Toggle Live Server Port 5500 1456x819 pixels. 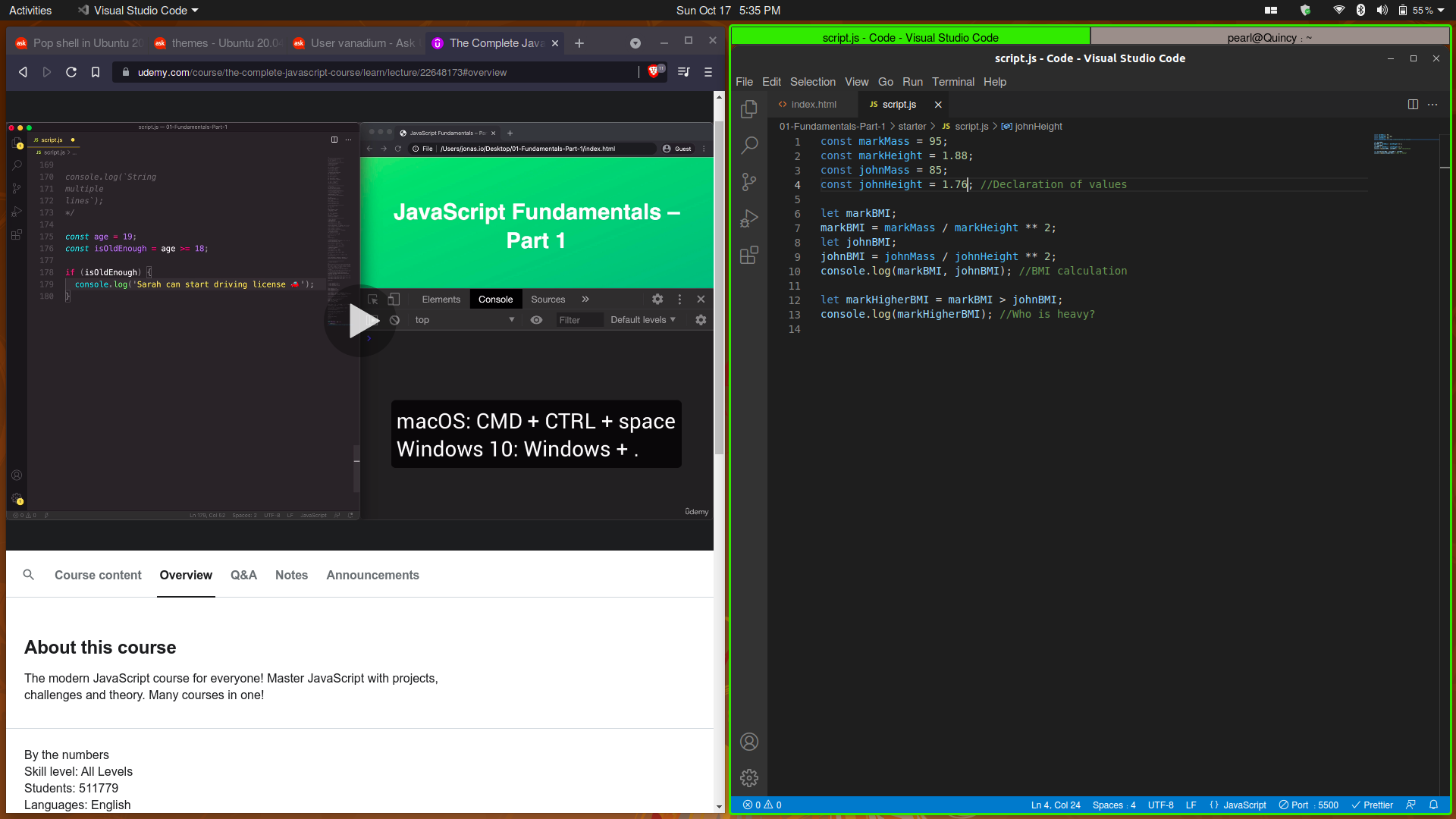pyautogui.click(x=1309, y=805)
